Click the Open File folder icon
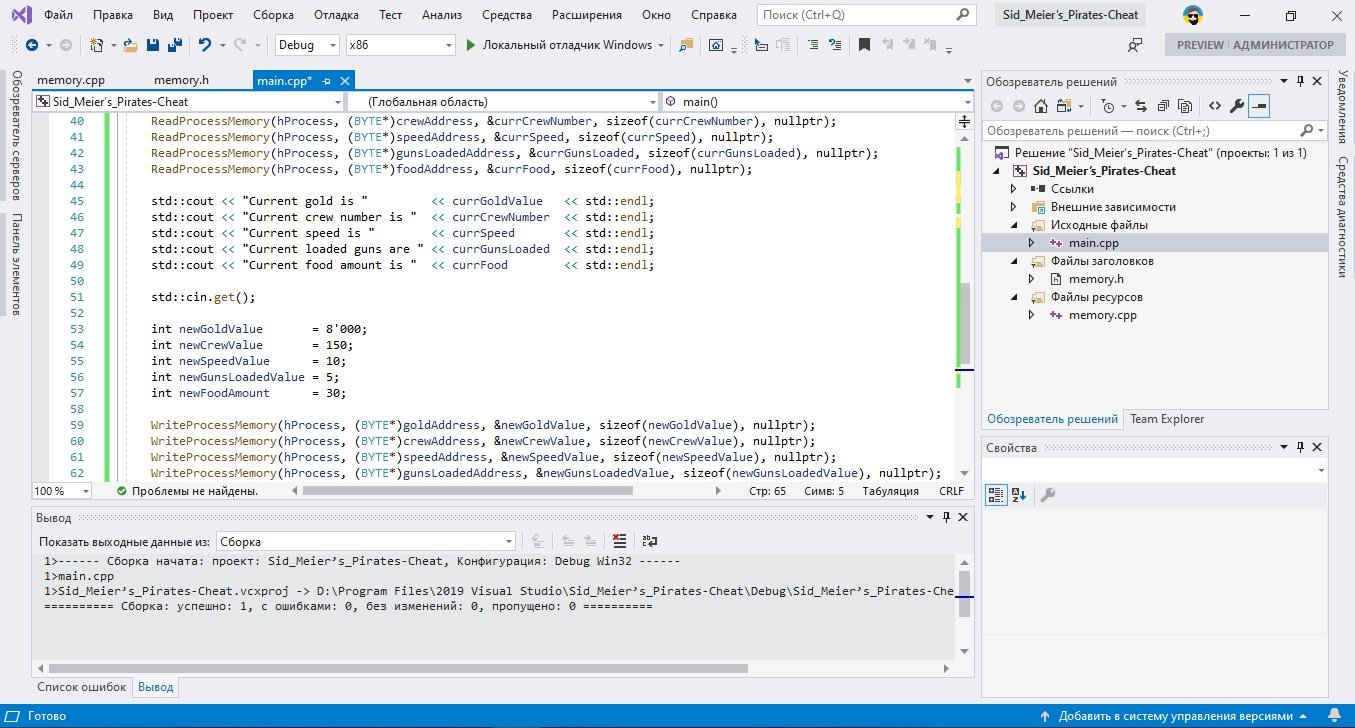The height and width of the screenshot is (728, 1355). pos(130,45)
